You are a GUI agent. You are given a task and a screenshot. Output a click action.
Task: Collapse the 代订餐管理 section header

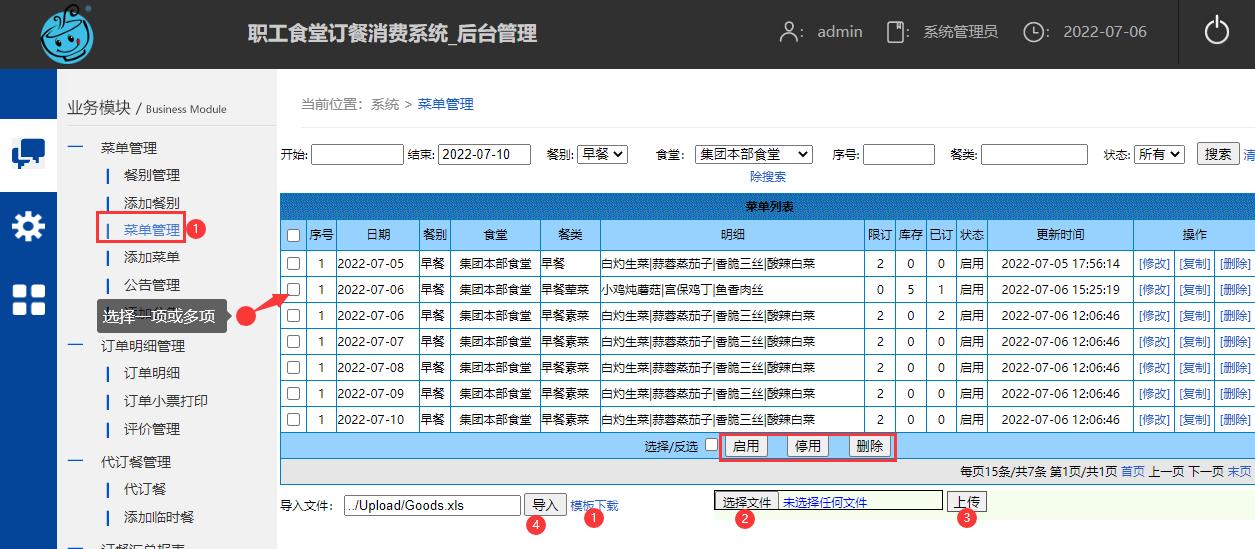[136, 462]
